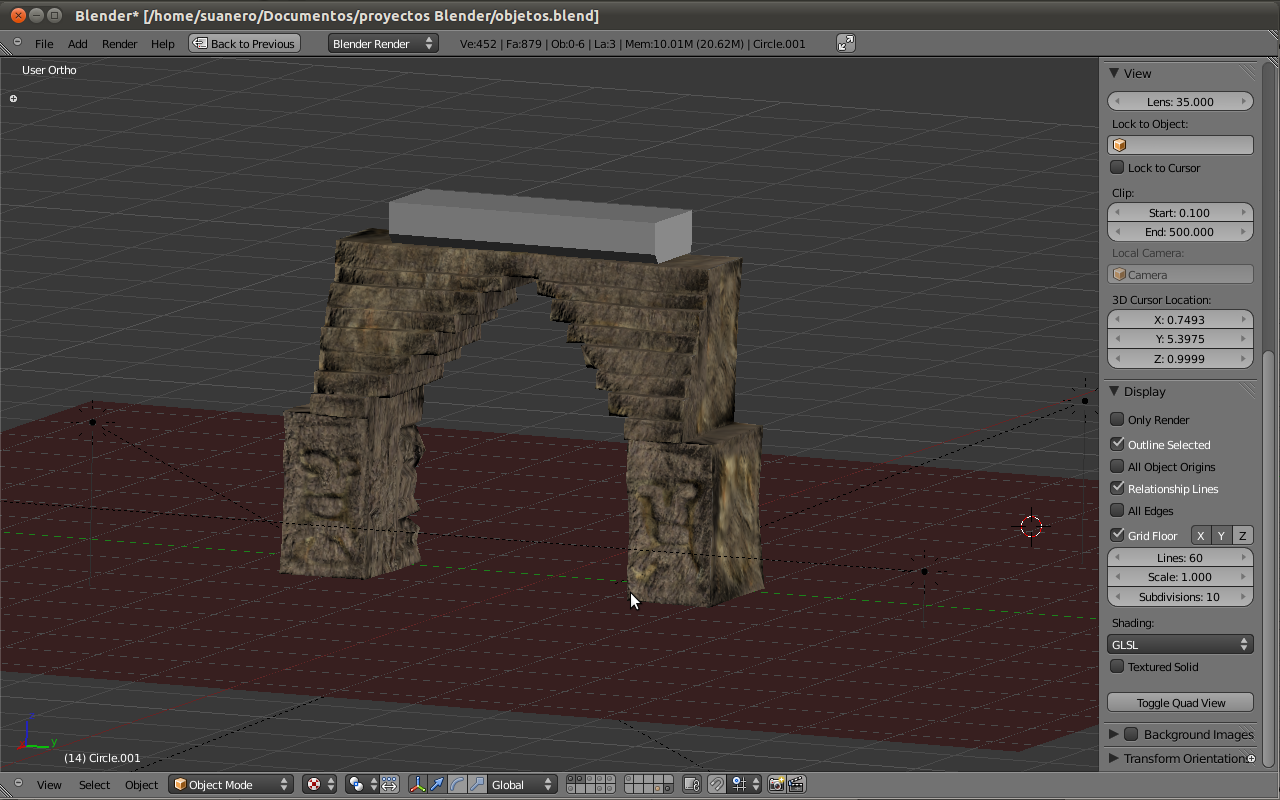Click the translate manipulator arrow icon
The height and width of the screenshot is (800, 1280).
pyautogui.click(x=437, y=785)
